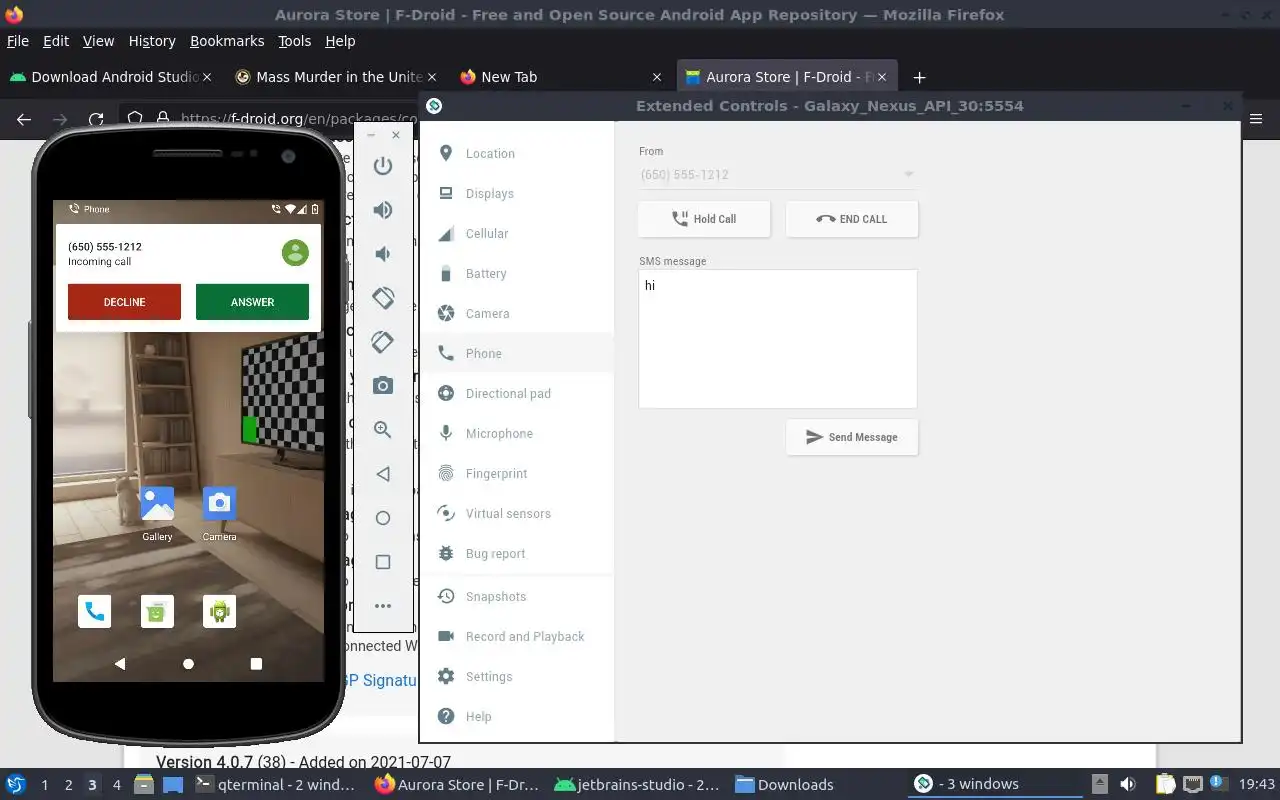This screenshot has height=800, width=1280.
Task: Open Firefox Edit menu
Action: [56, 41]
